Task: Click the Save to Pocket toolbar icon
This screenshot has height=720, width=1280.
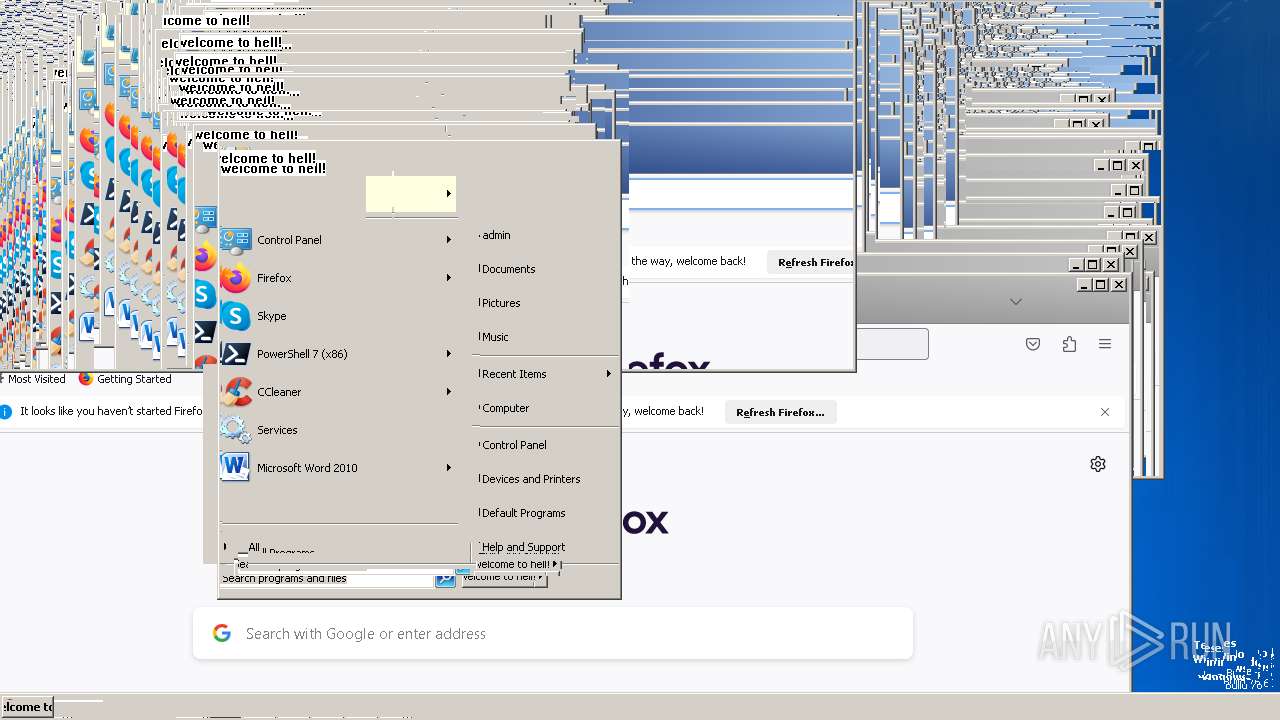Action: (x=1033, y=344)
